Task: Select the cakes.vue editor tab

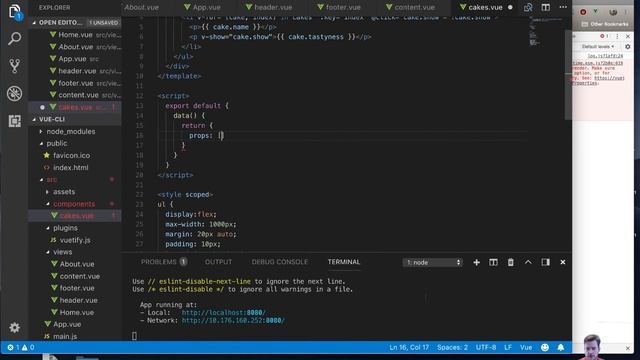Action: click(x=485, y=7)
